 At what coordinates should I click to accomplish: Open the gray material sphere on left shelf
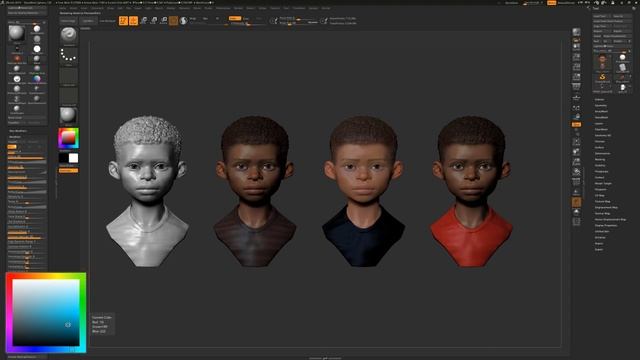[x=69, y=116]
